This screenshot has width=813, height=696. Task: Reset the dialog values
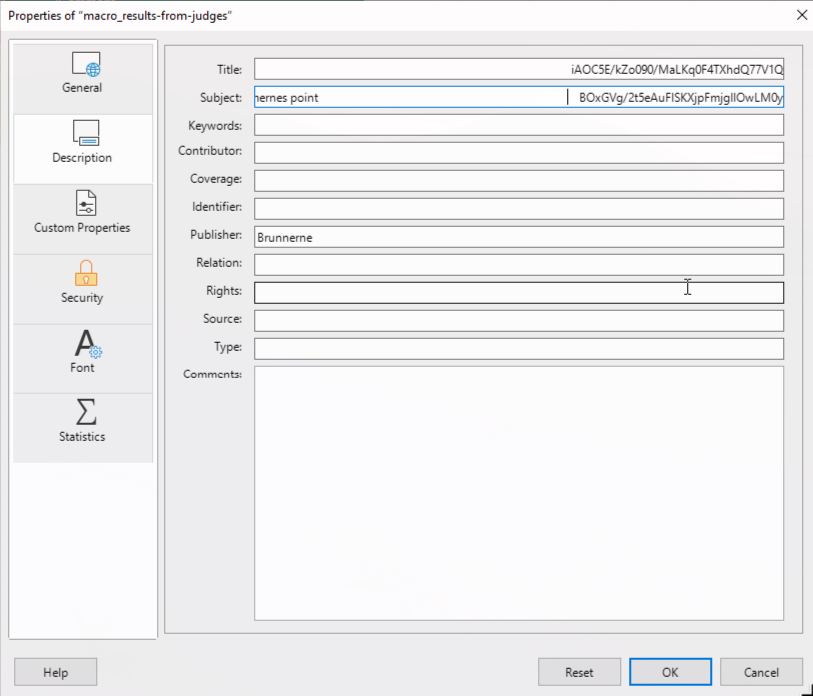(x=579, y=672)
